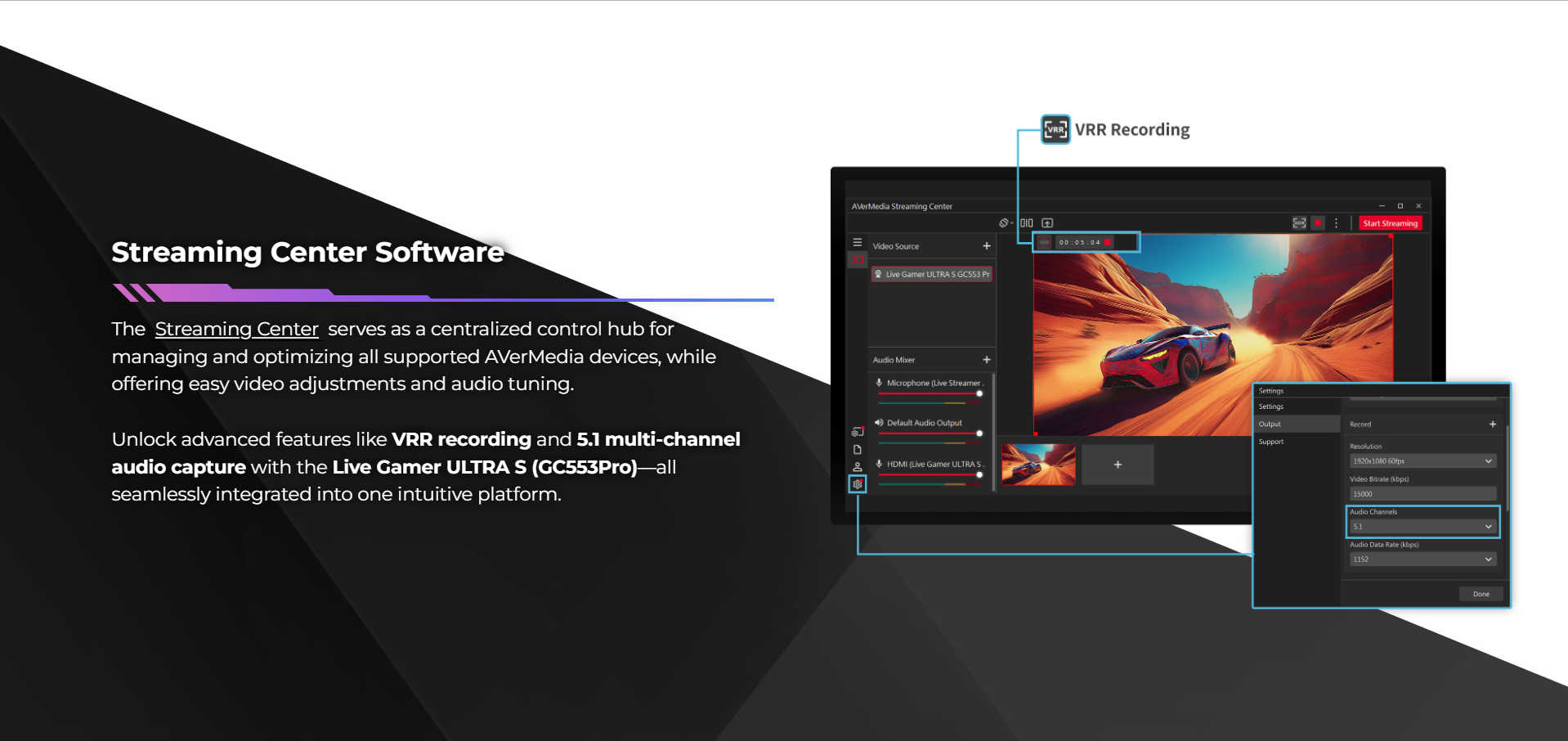1568x741 pixels.
Task: Switch to the Support tab in Settings
Action: pyautogui.click(x=1271, y=442)
